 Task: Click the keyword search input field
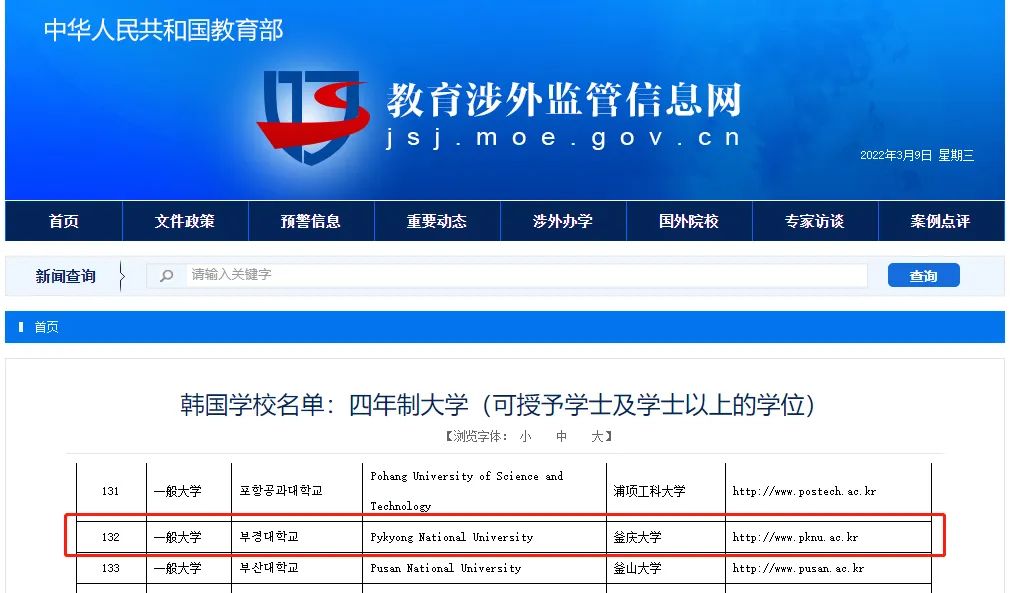(525, 275)
